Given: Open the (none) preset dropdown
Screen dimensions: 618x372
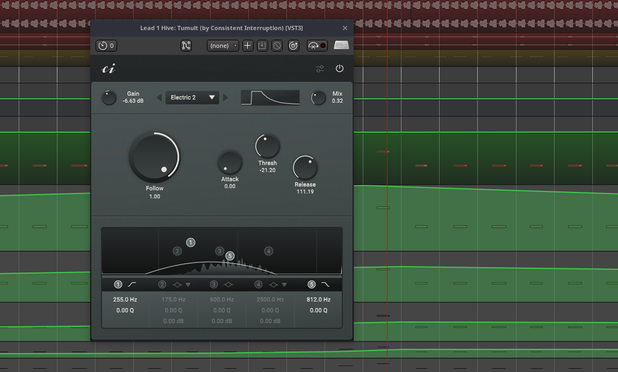Looking at the screenshot, I should [x=223, y=46].
